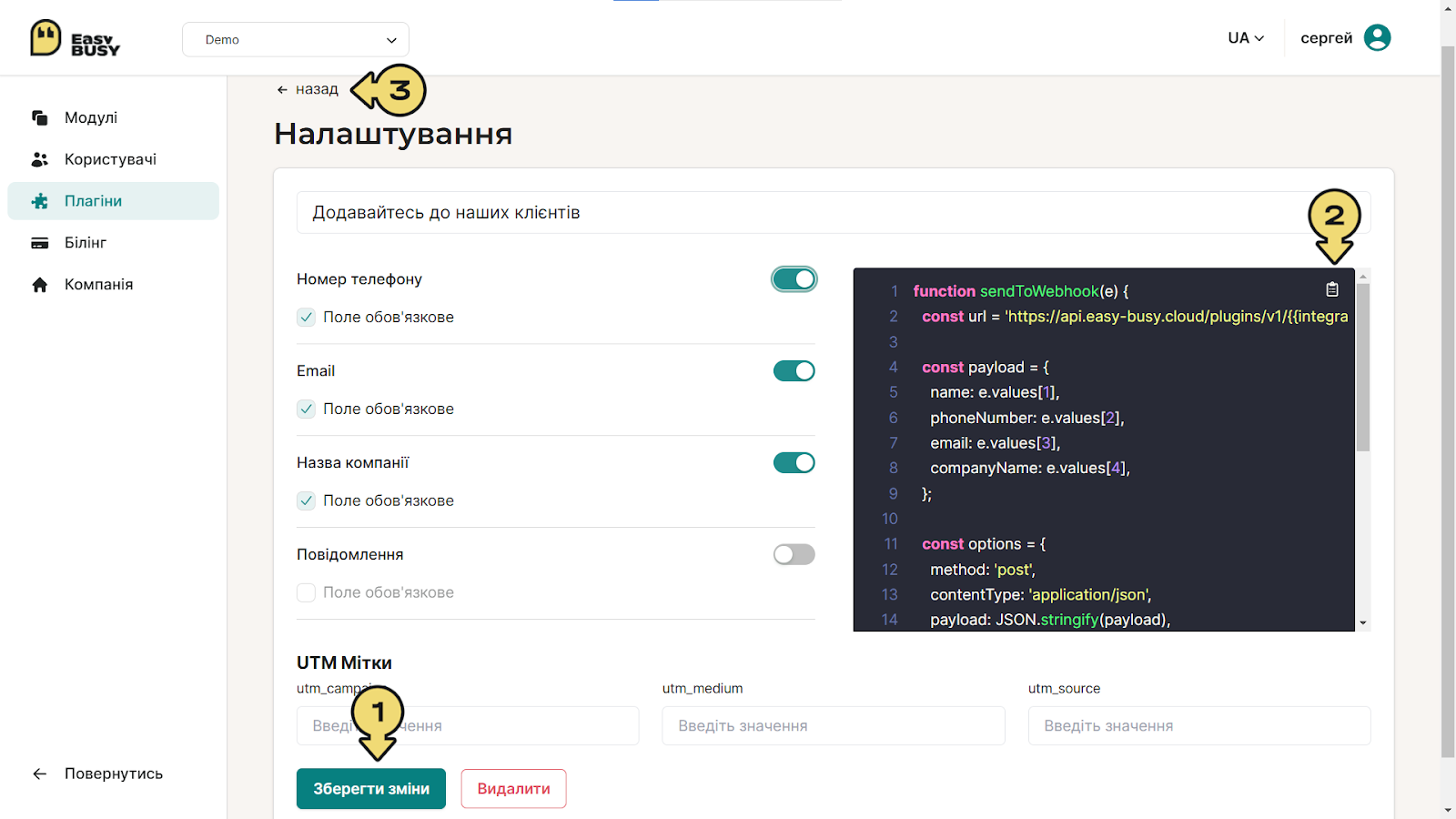The width and height of the screenshot is (1456, 819).
Task: Click the Модулі sidebar icon
Action: point(39,117)
